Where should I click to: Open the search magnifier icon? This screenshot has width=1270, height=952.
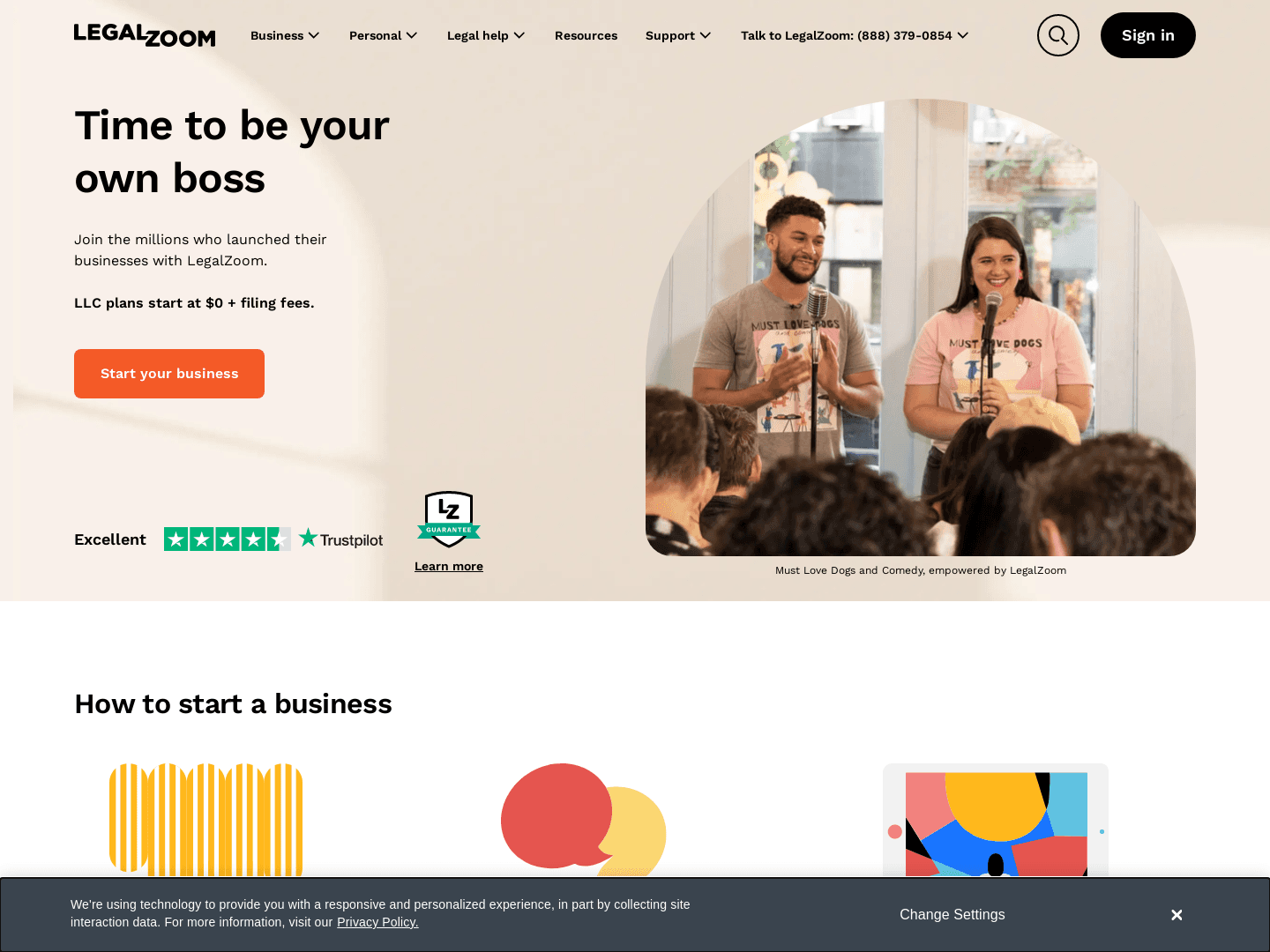[1058, 35]
